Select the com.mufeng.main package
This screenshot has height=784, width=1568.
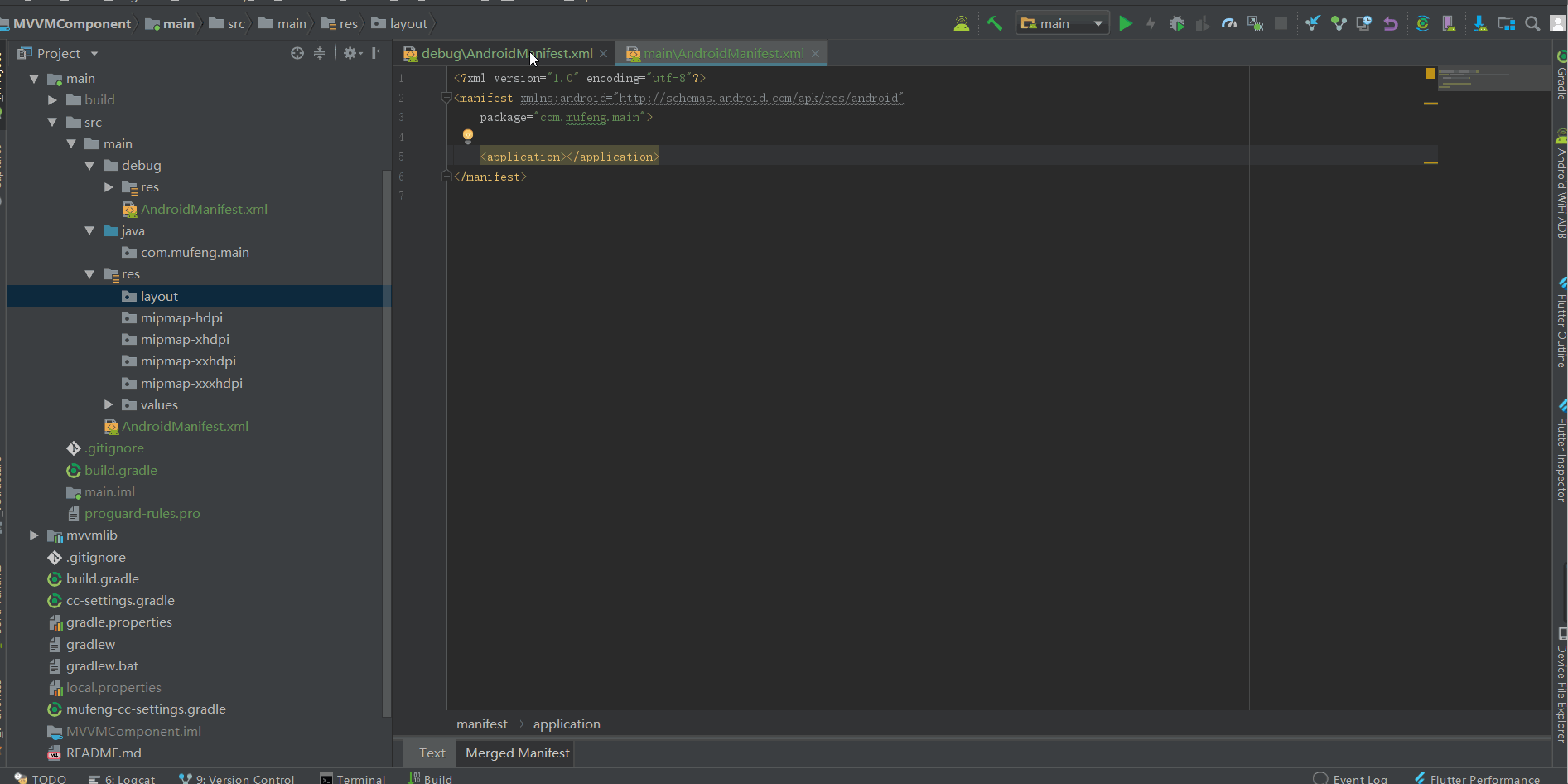click(195, 253)
